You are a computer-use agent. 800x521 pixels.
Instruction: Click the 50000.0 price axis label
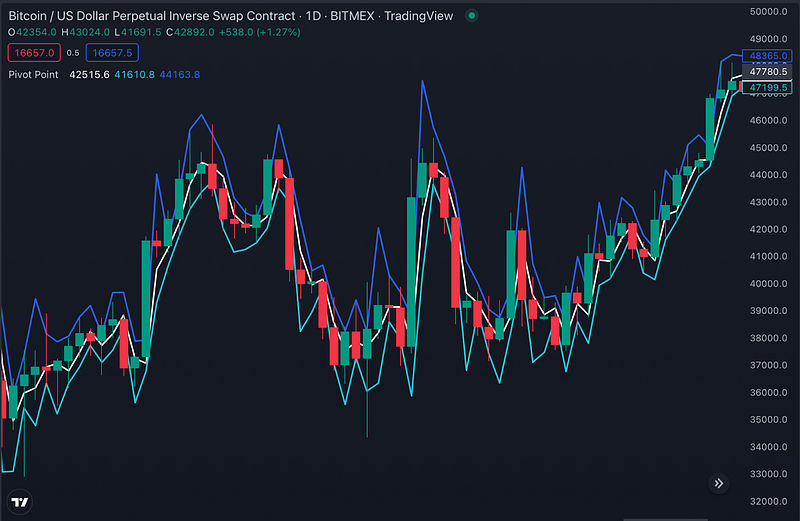[x=768, y=11]
